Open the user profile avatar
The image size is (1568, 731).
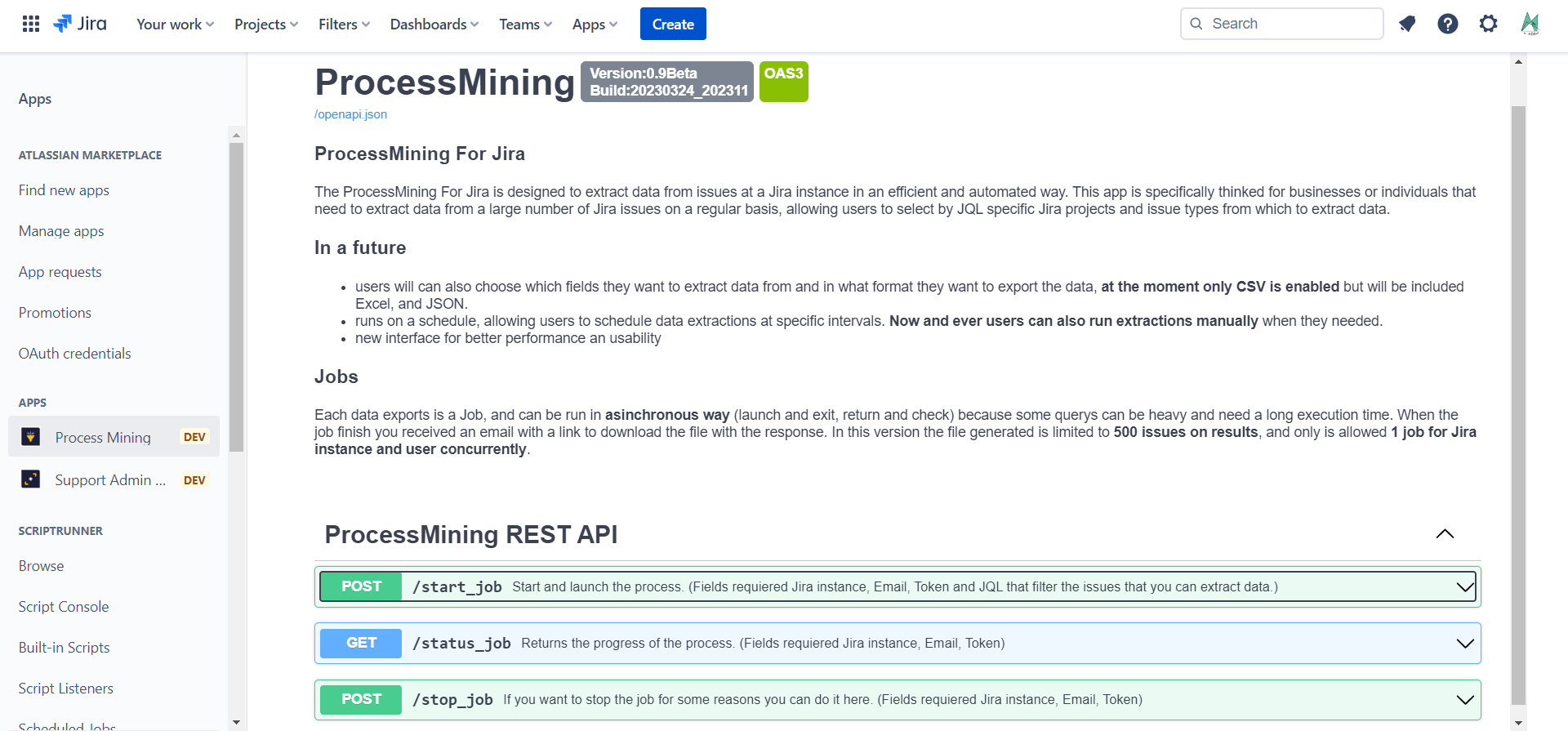1530,24
